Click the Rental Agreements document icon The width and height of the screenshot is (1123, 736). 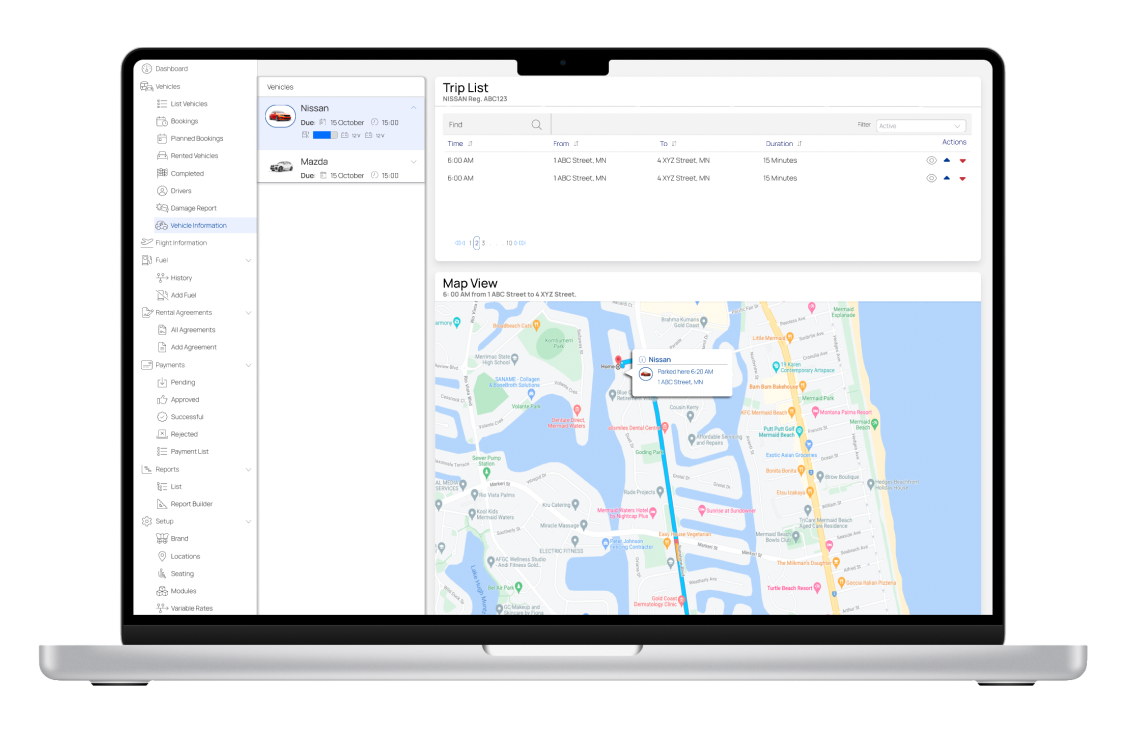[147, 312]
